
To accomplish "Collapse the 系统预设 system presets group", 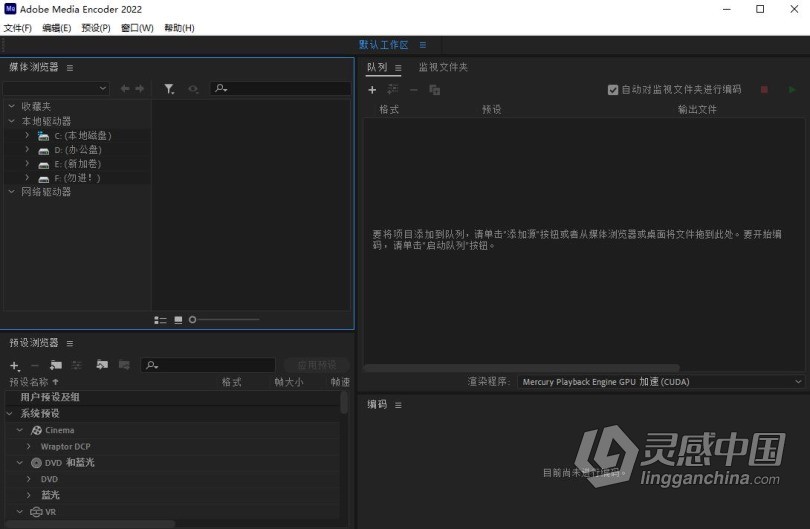I will [x=9, y=414].
